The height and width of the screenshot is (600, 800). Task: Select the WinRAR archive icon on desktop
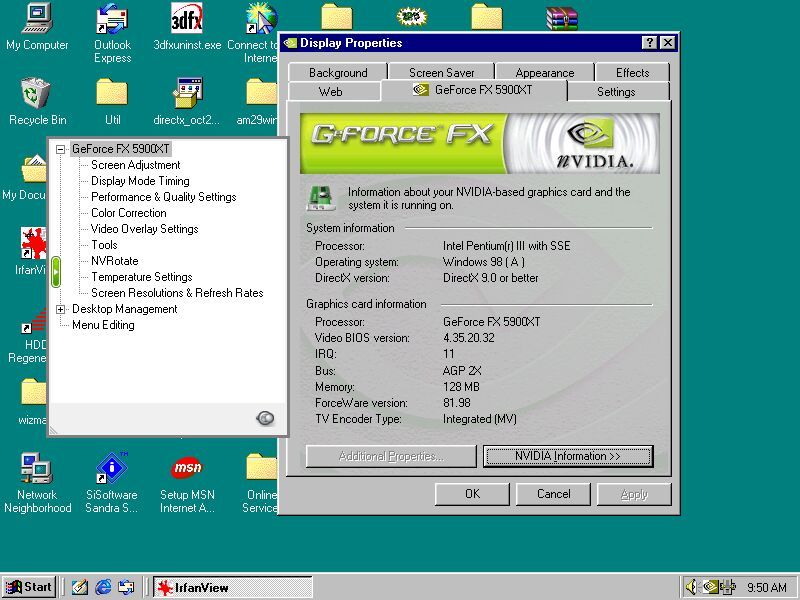(561, 18)
